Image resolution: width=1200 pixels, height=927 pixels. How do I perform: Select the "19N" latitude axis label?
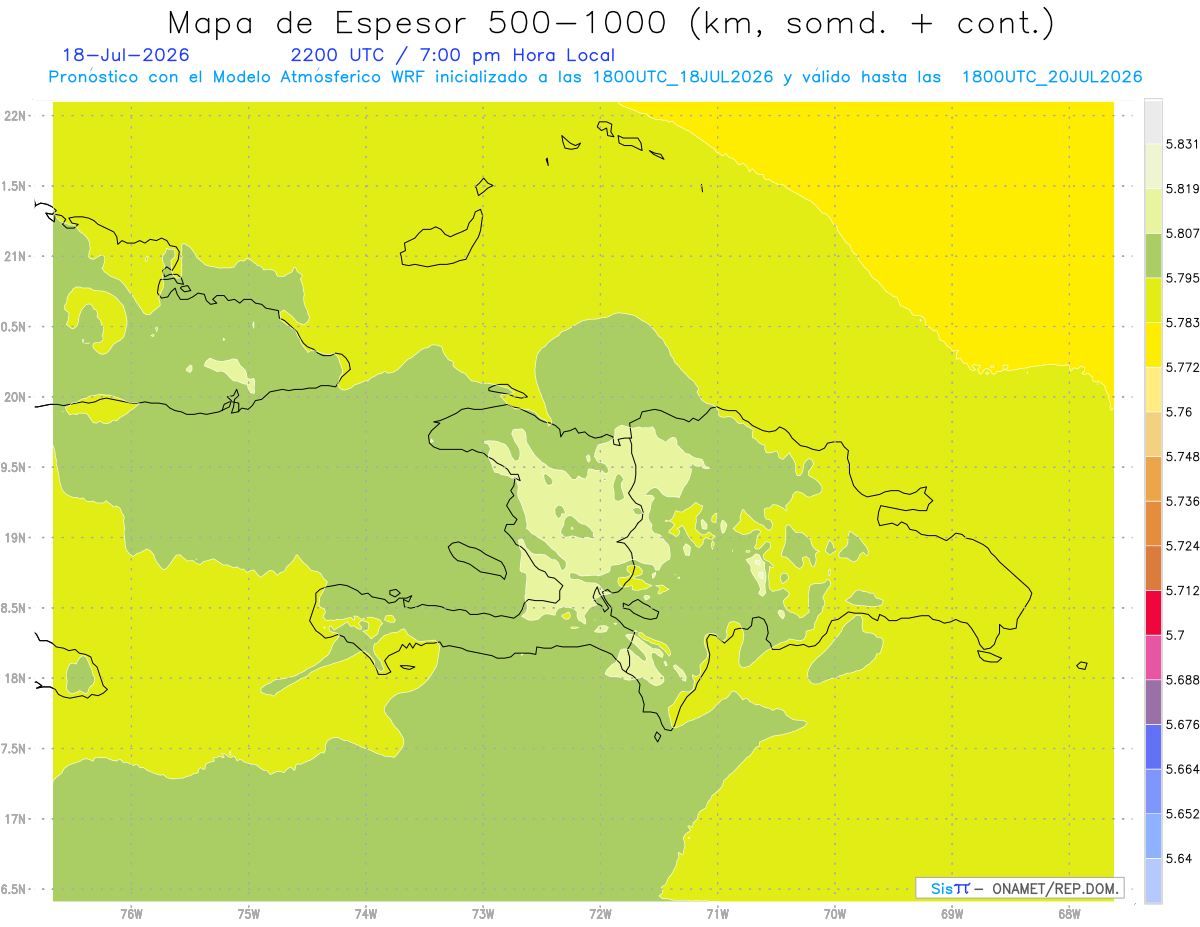tap(15, 538)
